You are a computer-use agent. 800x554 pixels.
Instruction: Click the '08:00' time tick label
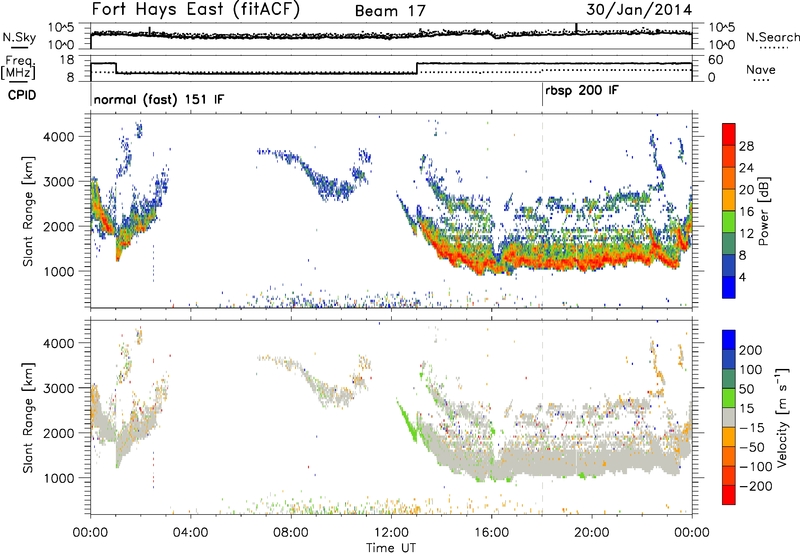291,533
